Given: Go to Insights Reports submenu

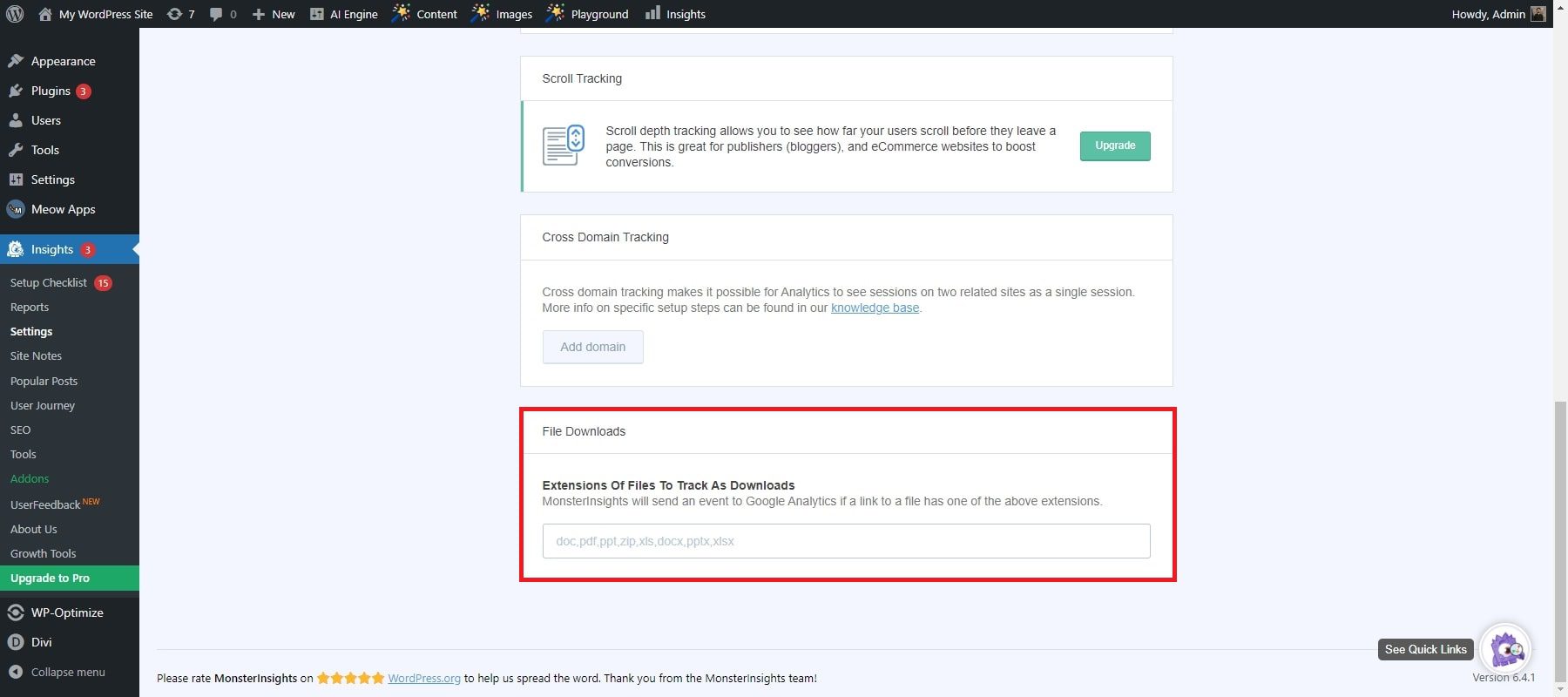Looking at the screenshot, I should tap(30, 307).
